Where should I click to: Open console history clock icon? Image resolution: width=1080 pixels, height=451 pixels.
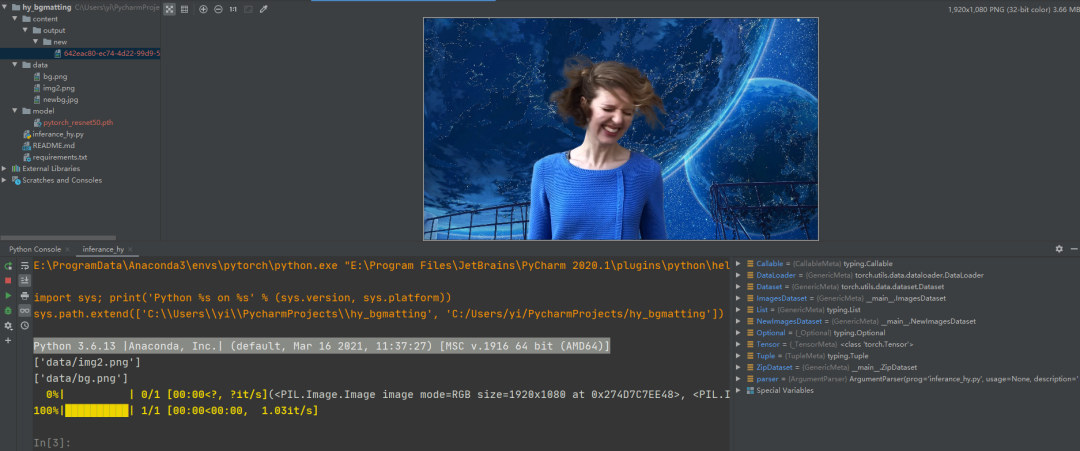pos(25,325)
